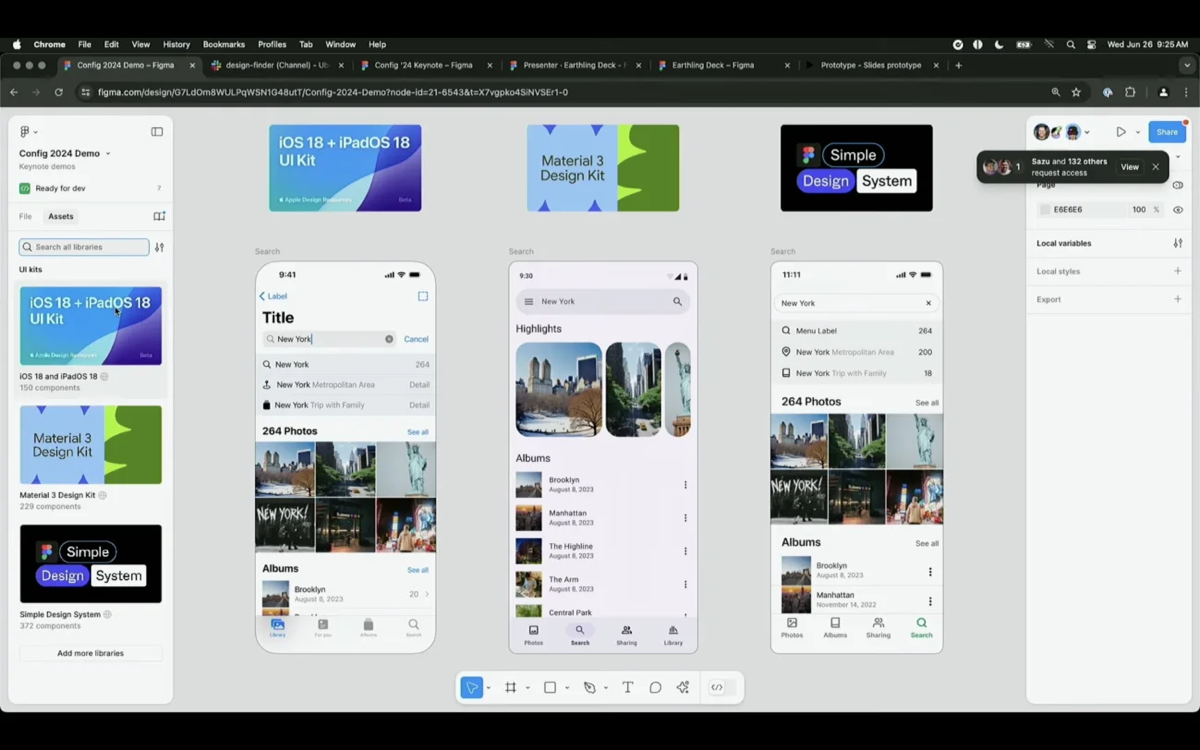Open the libraries book icon
The width and height of the screenshot is (1200, 750).
point(159,216)
